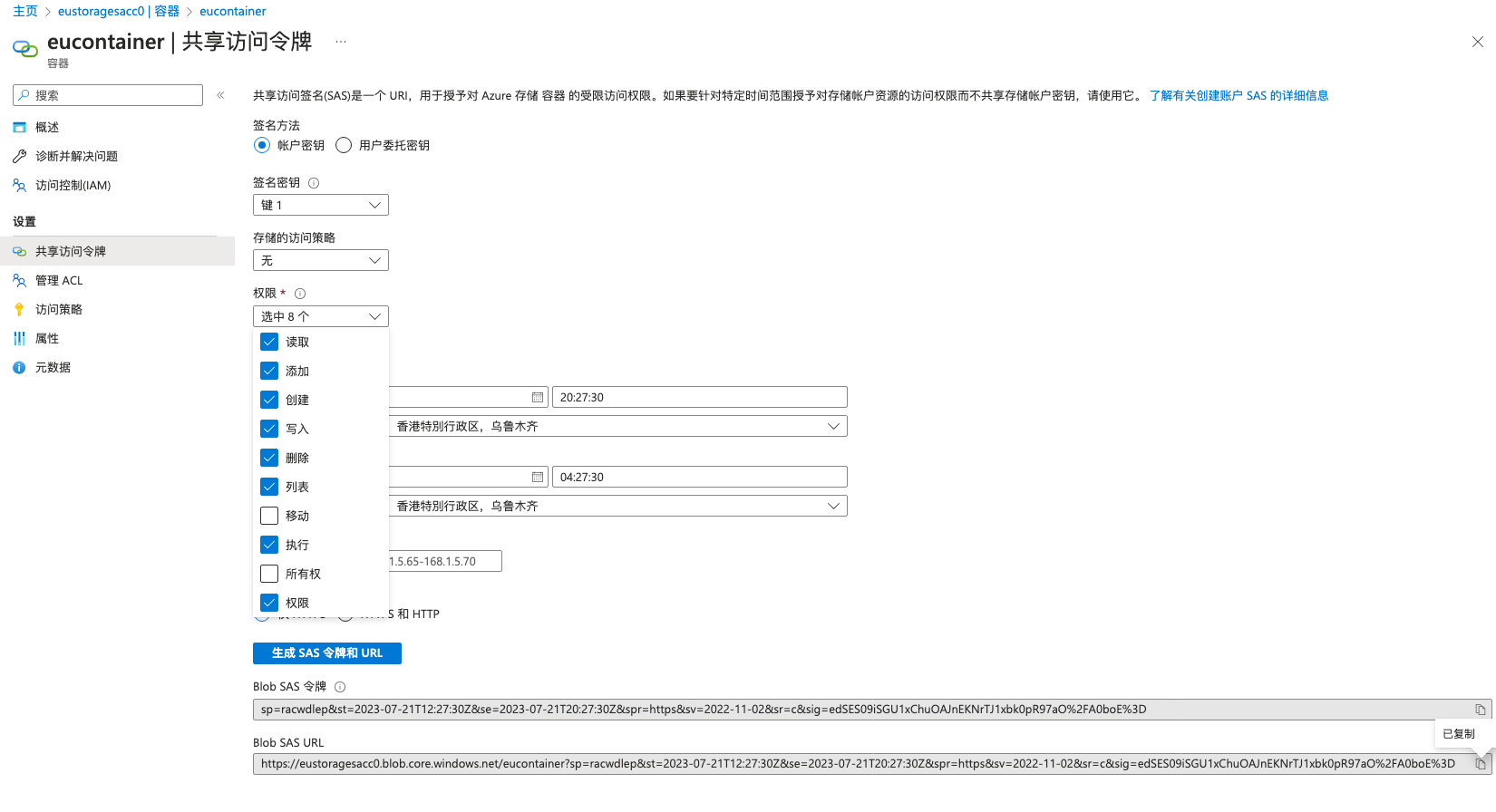Click the properties (属性) bars icon
The width and height of the screenshot is (1496, 812).
pos(19,339)
